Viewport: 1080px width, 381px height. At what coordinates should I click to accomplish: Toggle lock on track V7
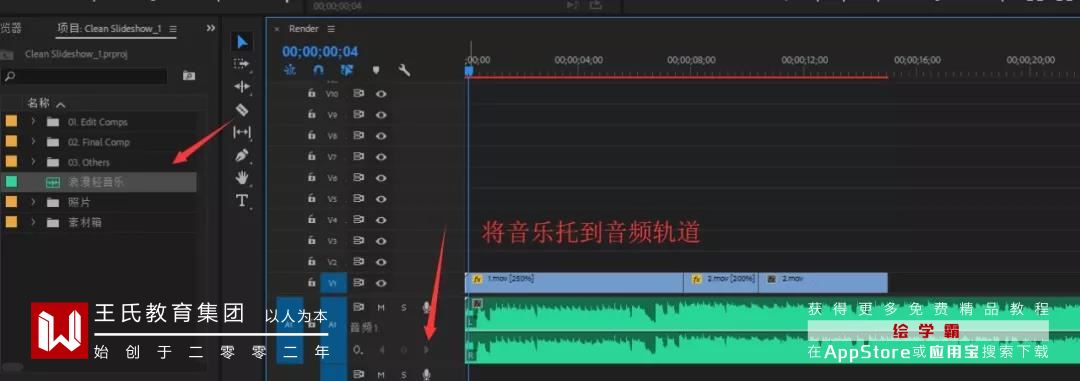(312, 156)
